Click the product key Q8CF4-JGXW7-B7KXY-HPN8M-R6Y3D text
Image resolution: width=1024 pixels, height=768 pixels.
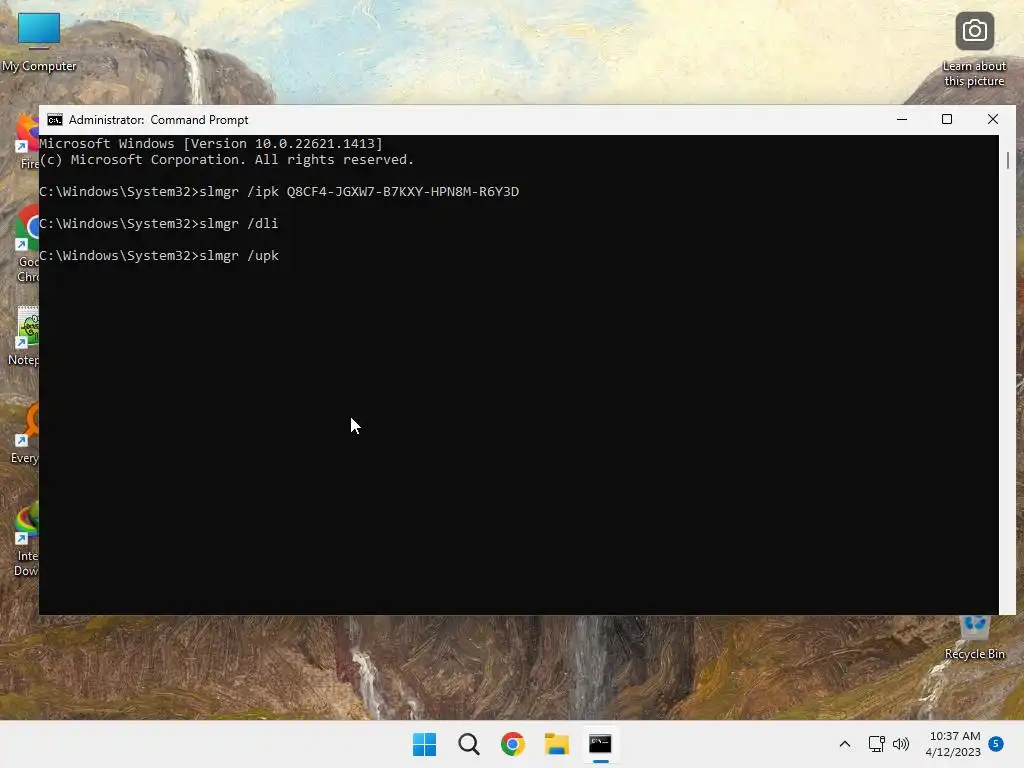tap(403, 191)
